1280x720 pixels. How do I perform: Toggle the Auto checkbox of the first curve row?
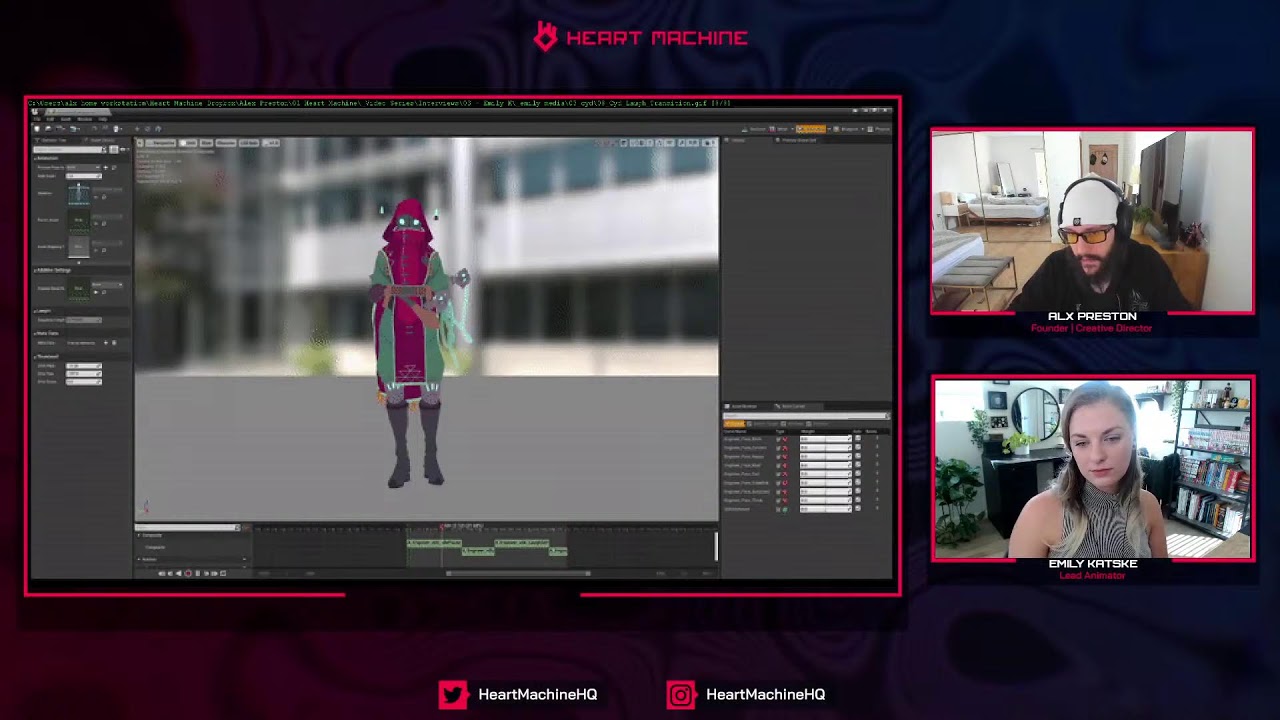pyautogui.click(x=858, y=438)
